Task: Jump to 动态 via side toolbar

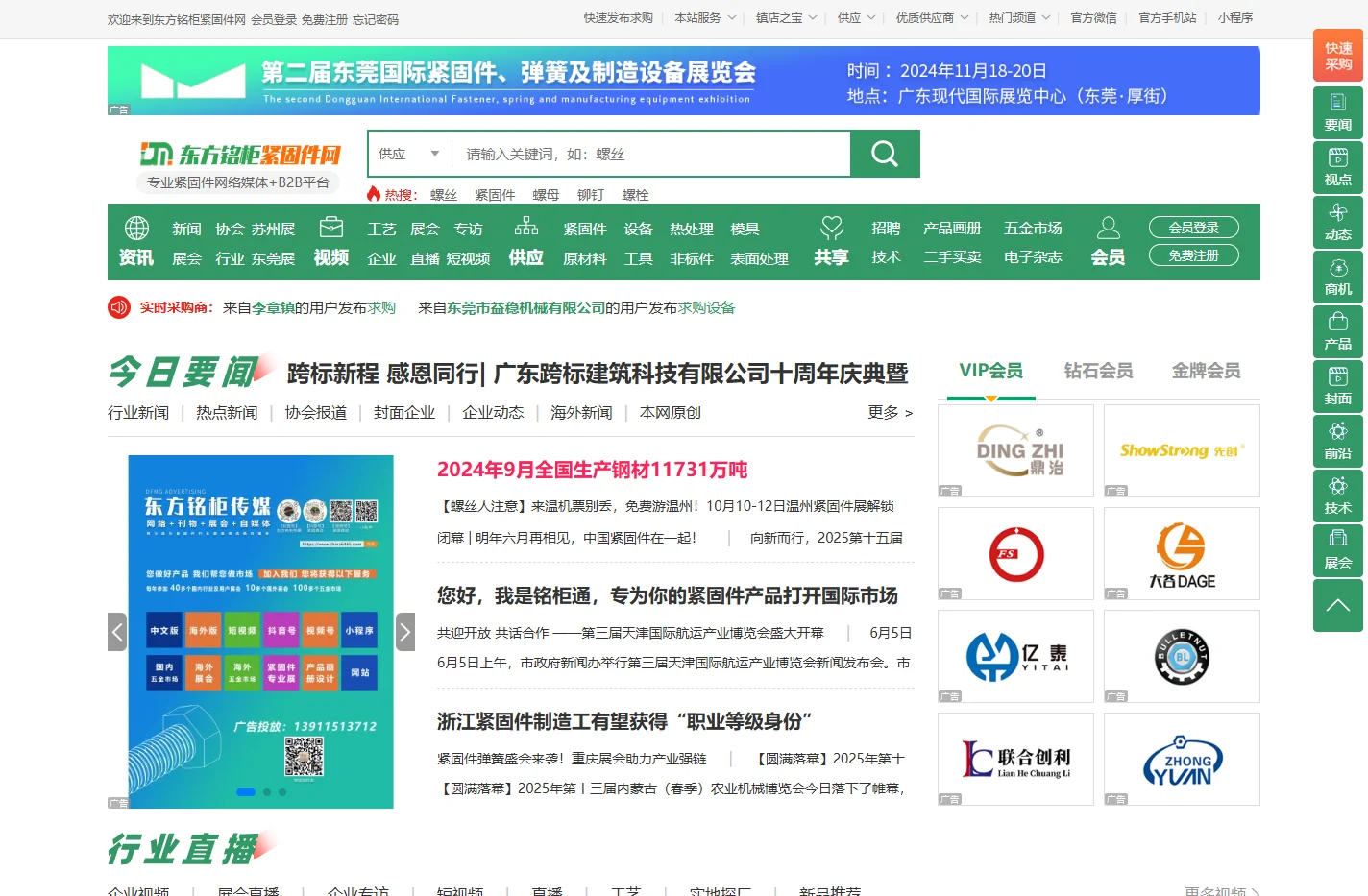Action: pos(1338,222)
